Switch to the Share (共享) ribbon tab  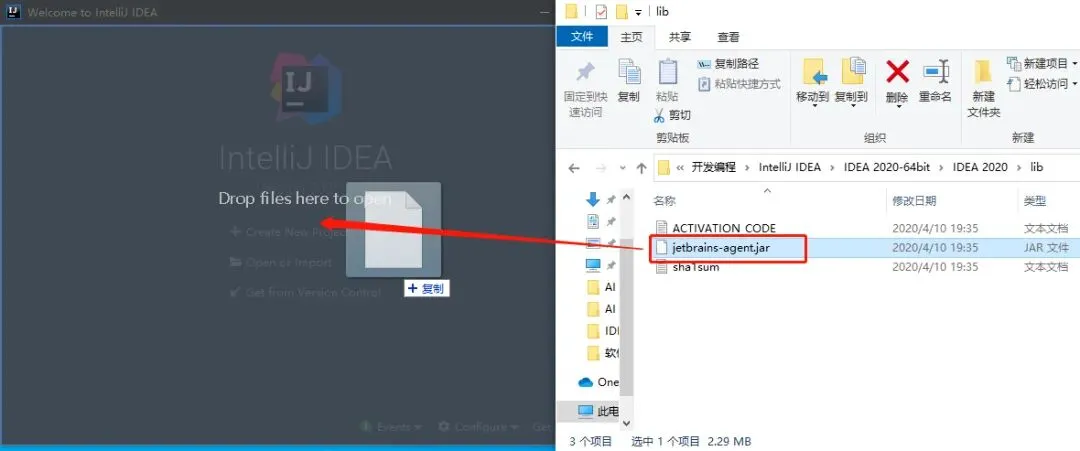(x=680, y=37)
